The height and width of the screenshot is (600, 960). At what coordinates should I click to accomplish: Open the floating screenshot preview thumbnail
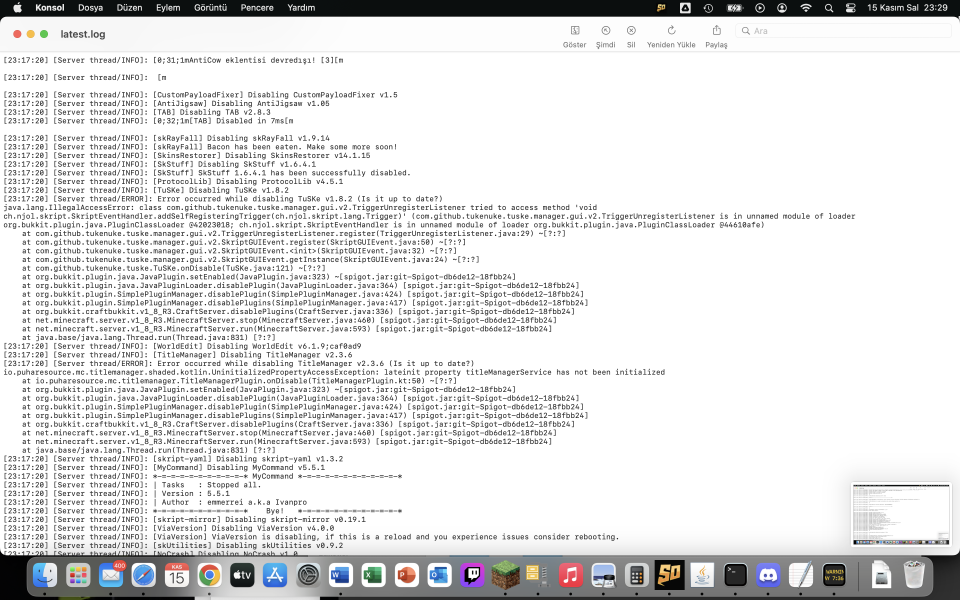point(901,514)
